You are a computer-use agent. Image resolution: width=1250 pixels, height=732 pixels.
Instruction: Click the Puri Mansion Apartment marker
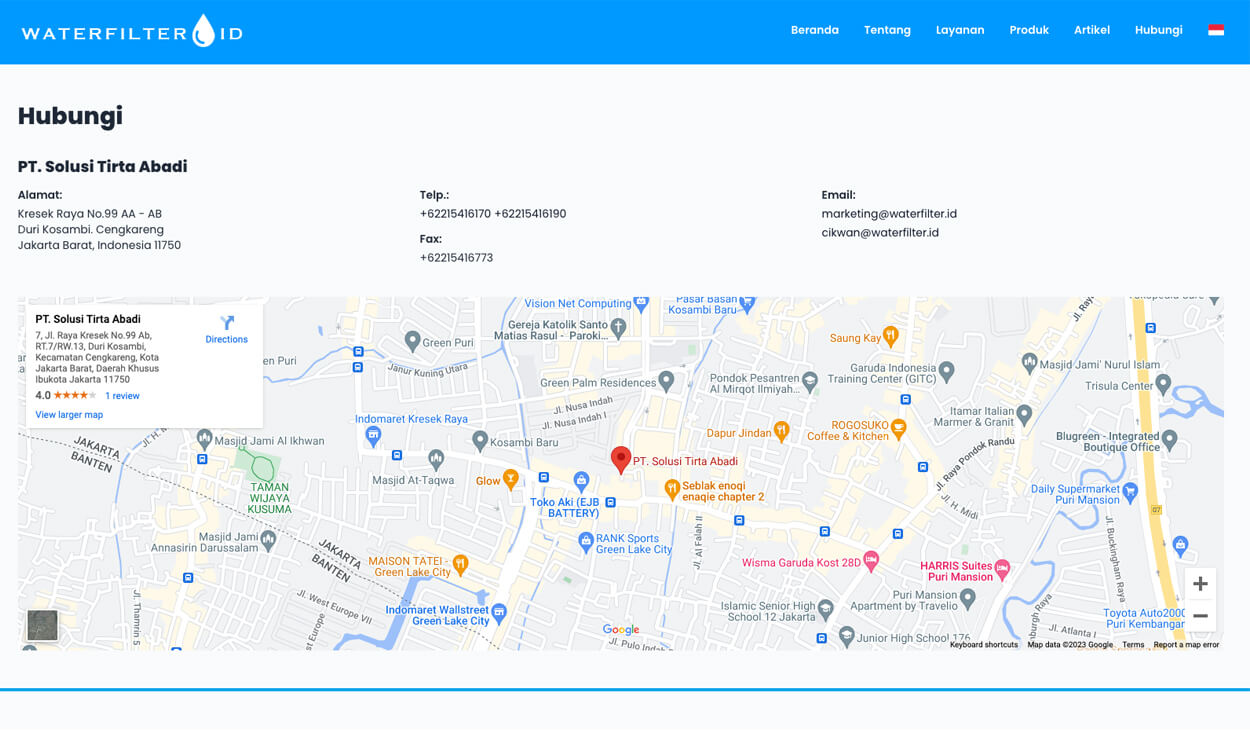pos(967,598)
